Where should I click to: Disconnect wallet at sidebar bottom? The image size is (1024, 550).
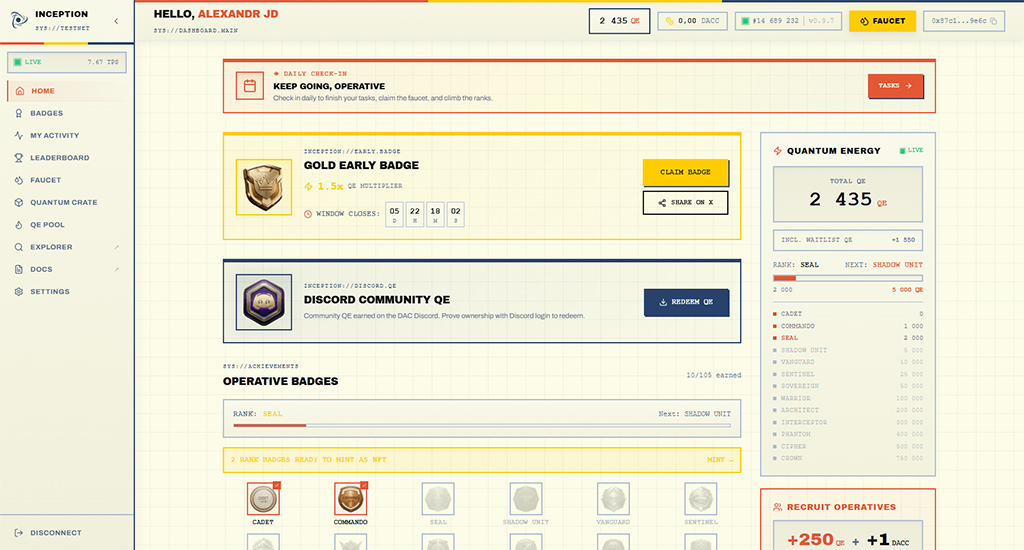(x=55, y=533)
